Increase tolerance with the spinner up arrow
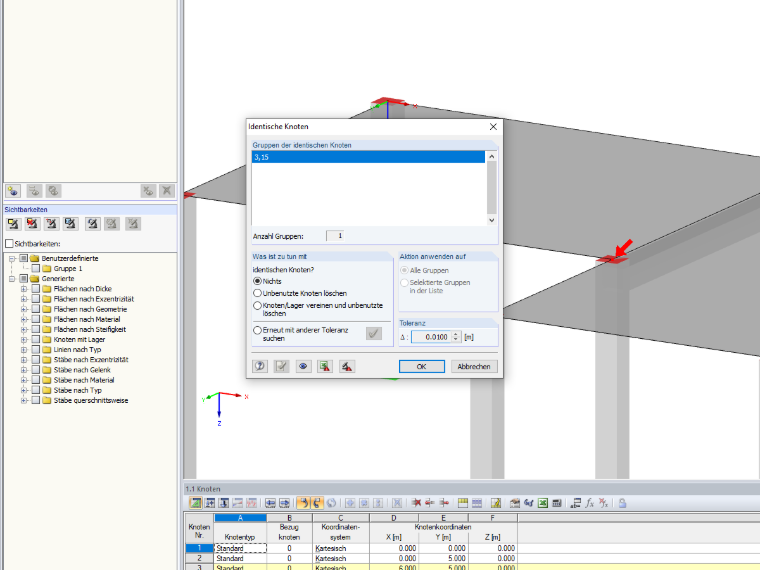 [x=456, y=334]
